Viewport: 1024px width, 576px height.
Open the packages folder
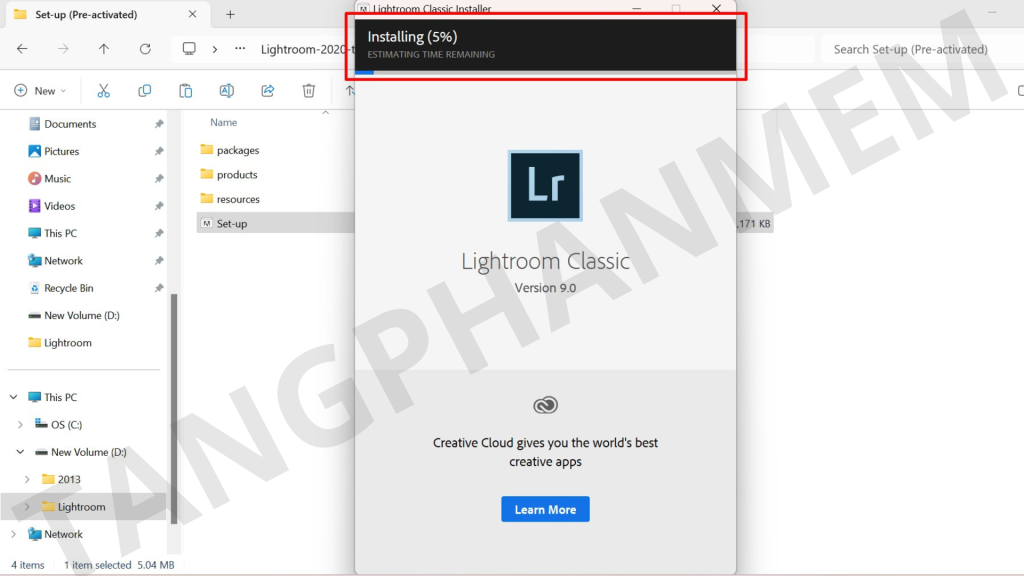coord(238,150)
